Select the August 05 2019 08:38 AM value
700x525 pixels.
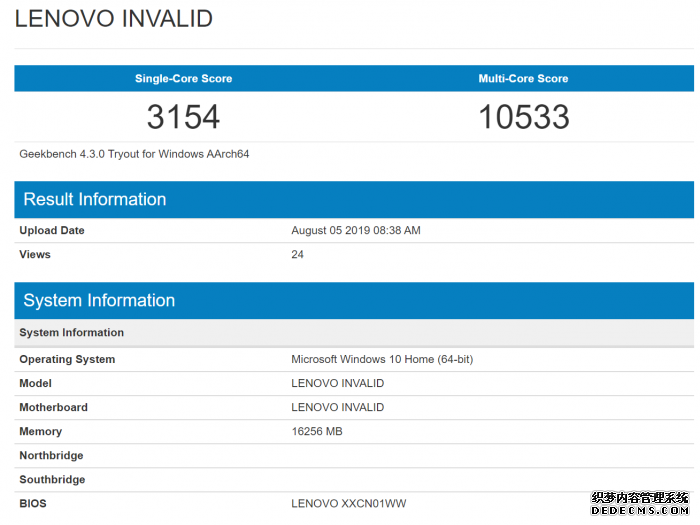356,230
